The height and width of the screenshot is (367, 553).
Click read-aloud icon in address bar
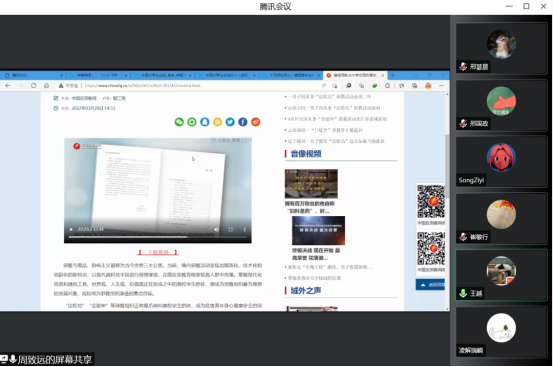point(324,86)
